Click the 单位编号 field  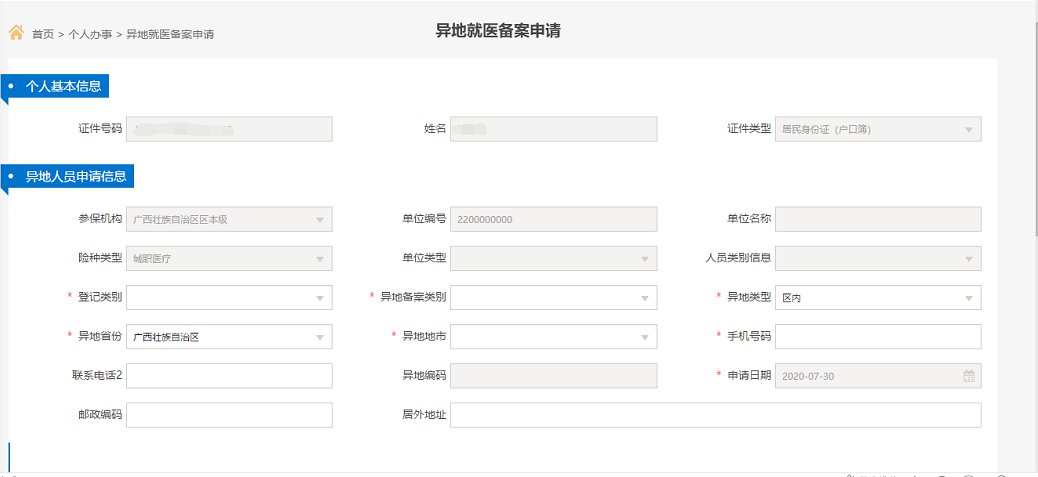coord(553,219)
